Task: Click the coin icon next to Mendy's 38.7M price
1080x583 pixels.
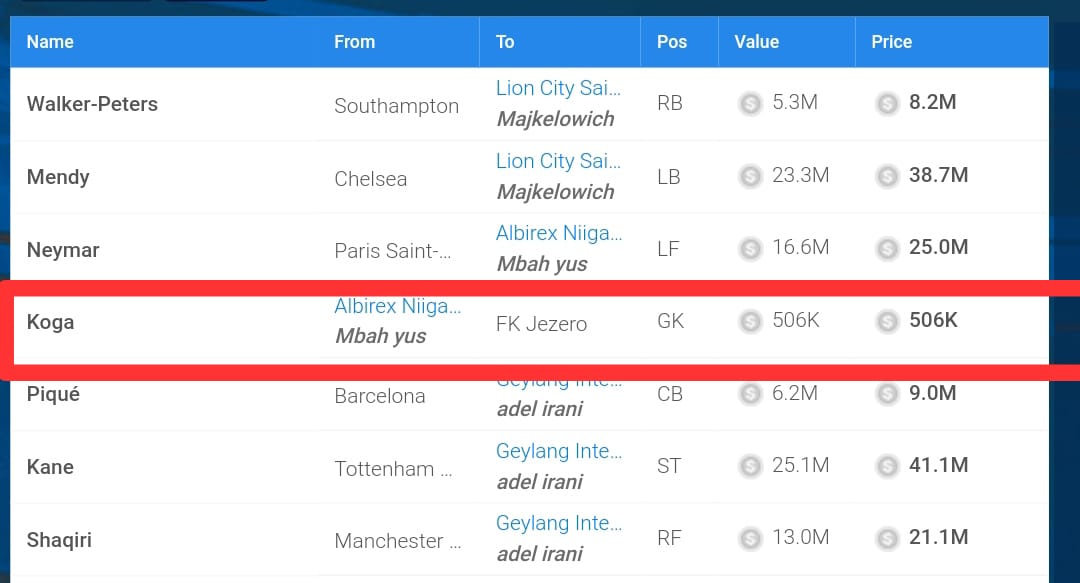Action: tap(887, 176)
